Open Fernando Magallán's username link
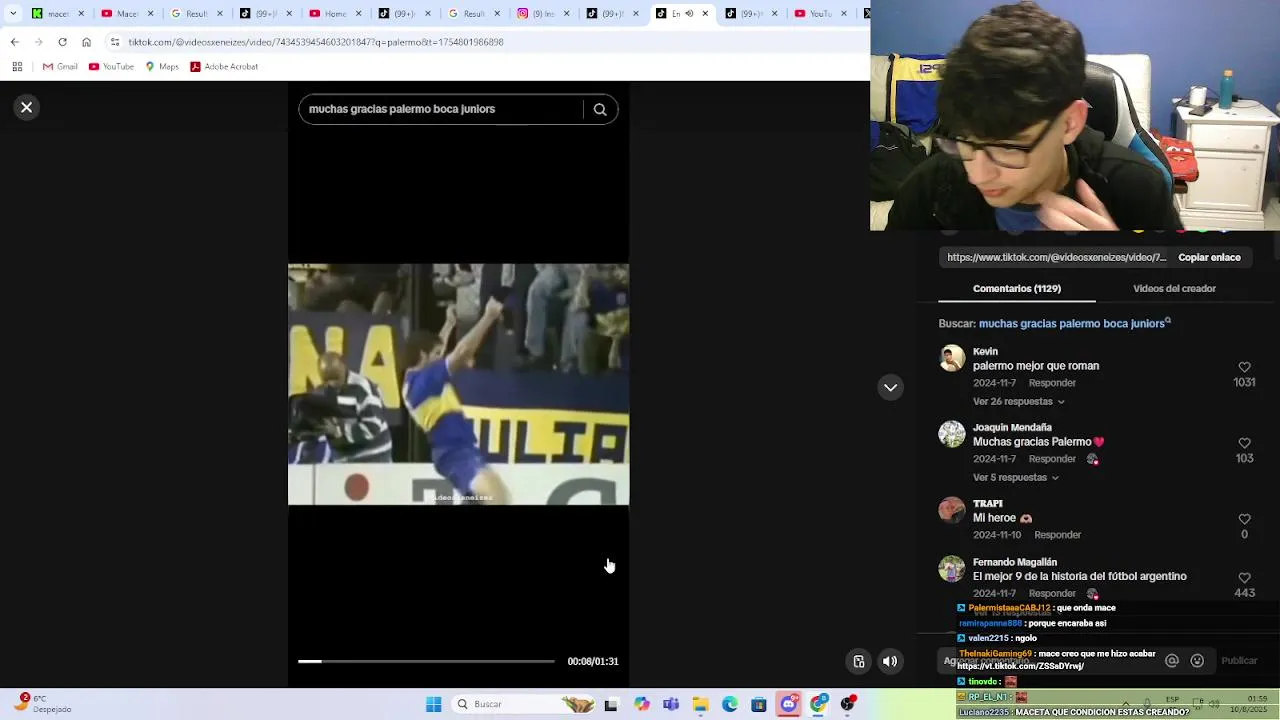The height and width of the screenshot is (720, 1280). [x=1014, y=562]
